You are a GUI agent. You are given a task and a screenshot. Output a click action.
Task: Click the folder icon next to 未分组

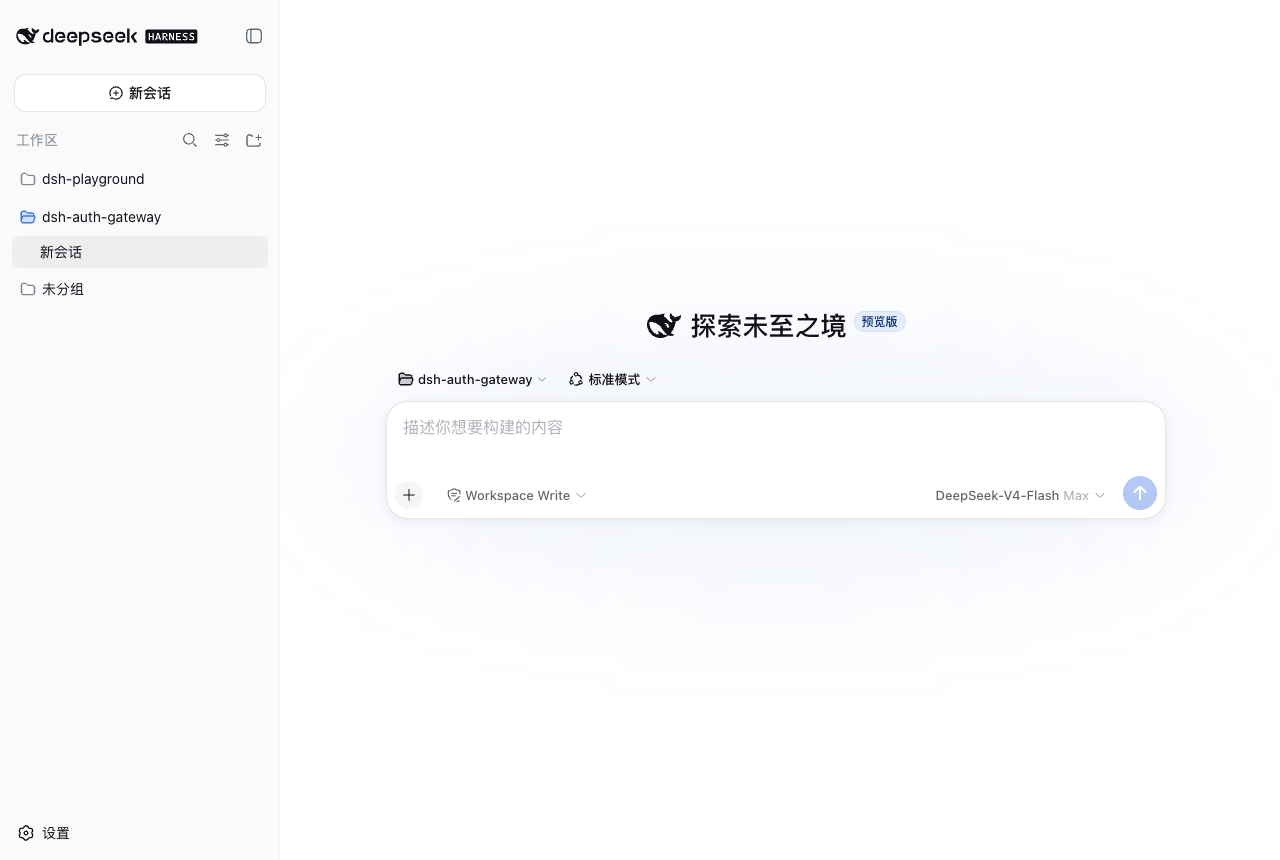(x=28, y=289)
